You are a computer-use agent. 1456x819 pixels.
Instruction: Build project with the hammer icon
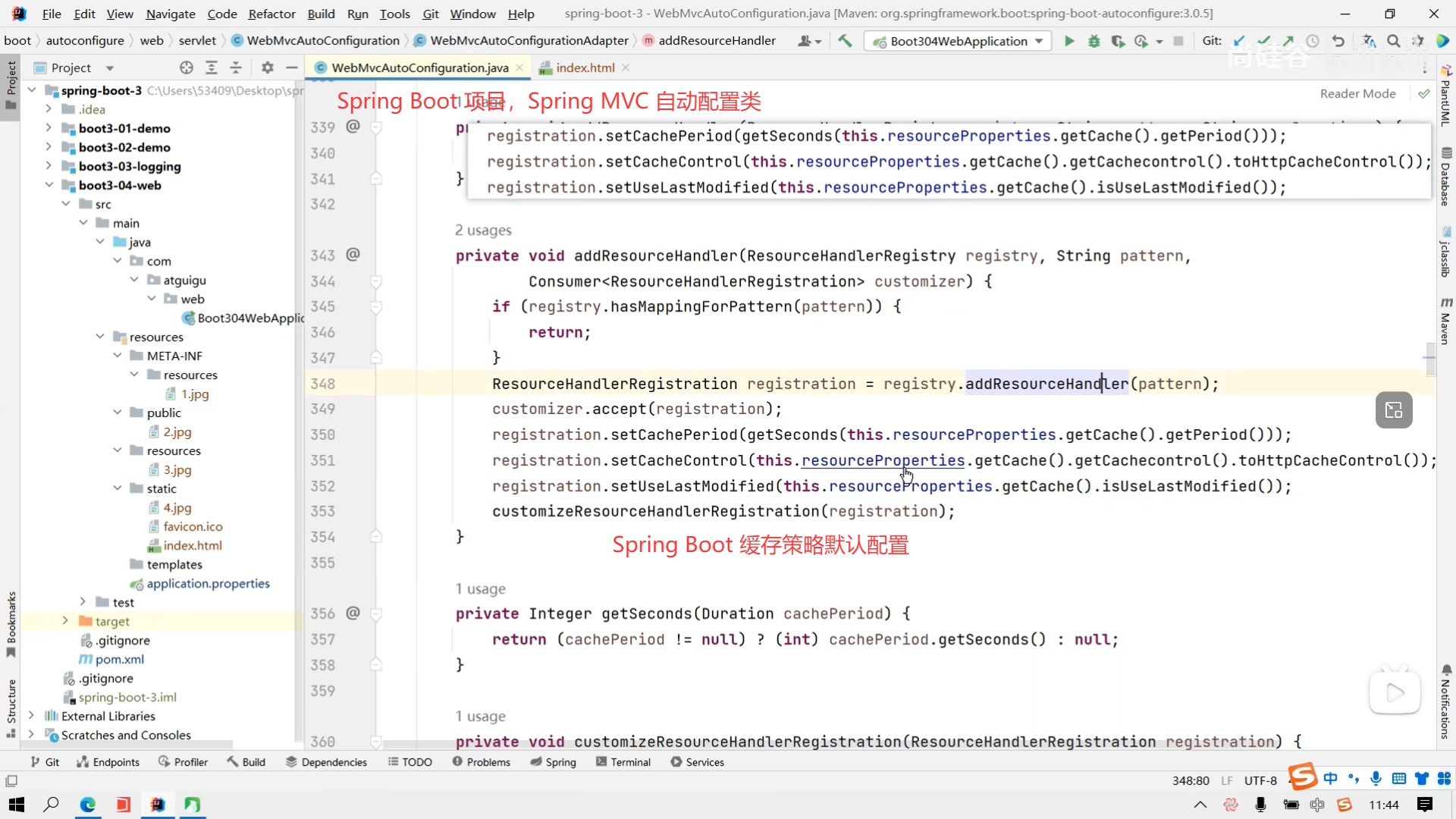(845, 41)
